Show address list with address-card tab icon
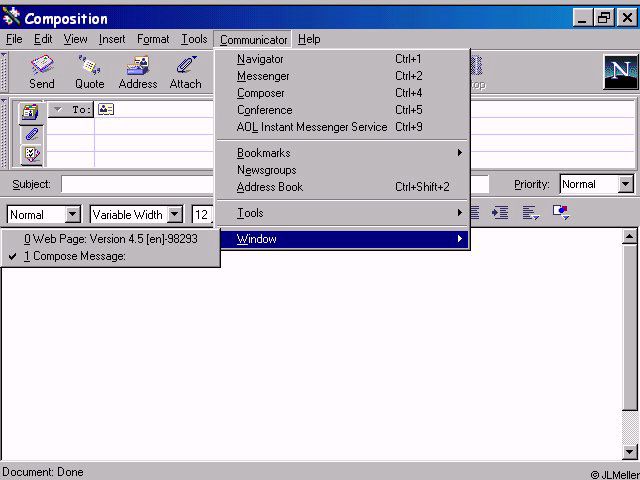The height and width of the screenshot is (480, 640). click(x=31, y=113)
